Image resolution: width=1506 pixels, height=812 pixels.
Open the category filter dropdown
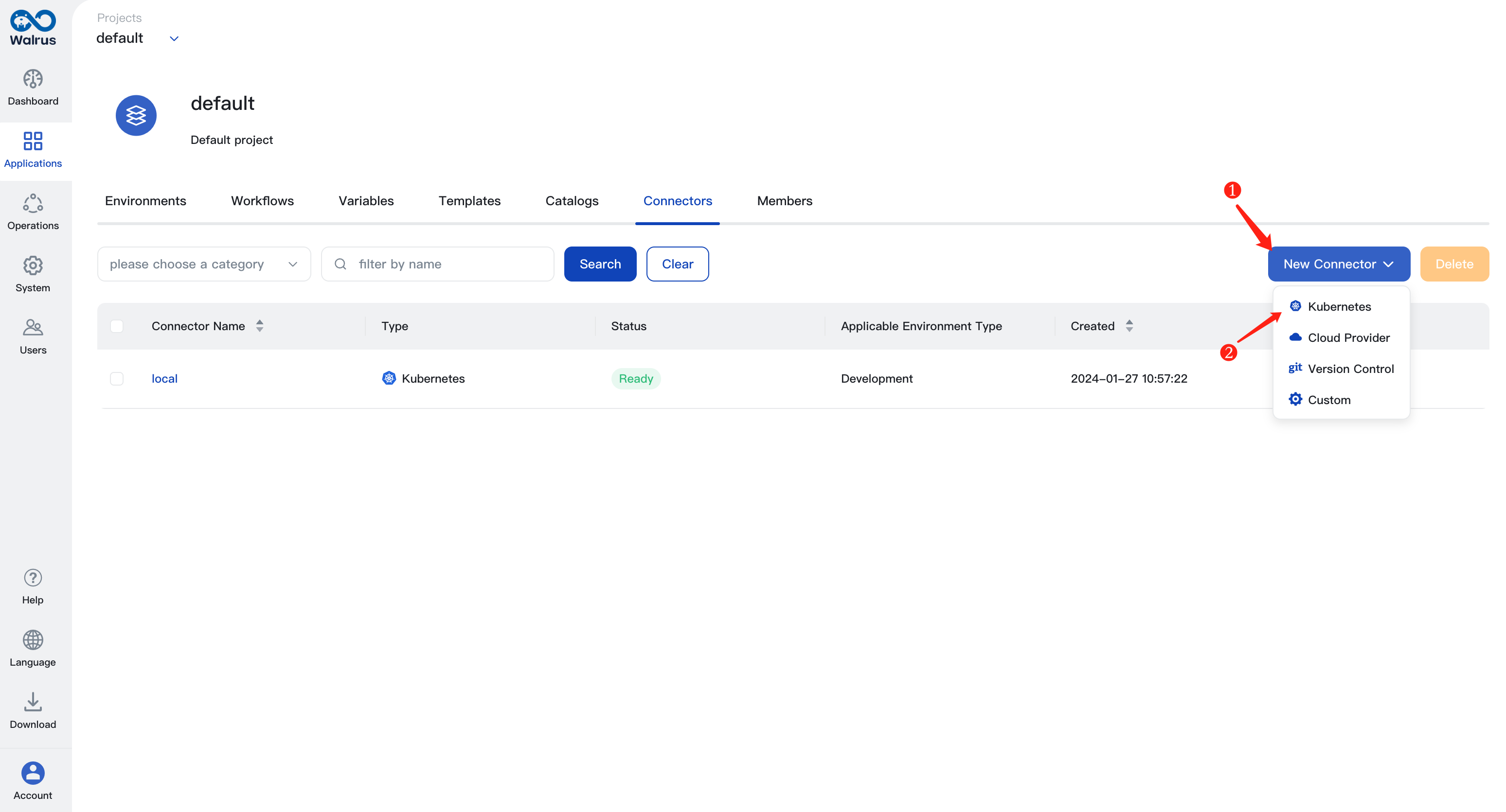(x=204, y=264)
